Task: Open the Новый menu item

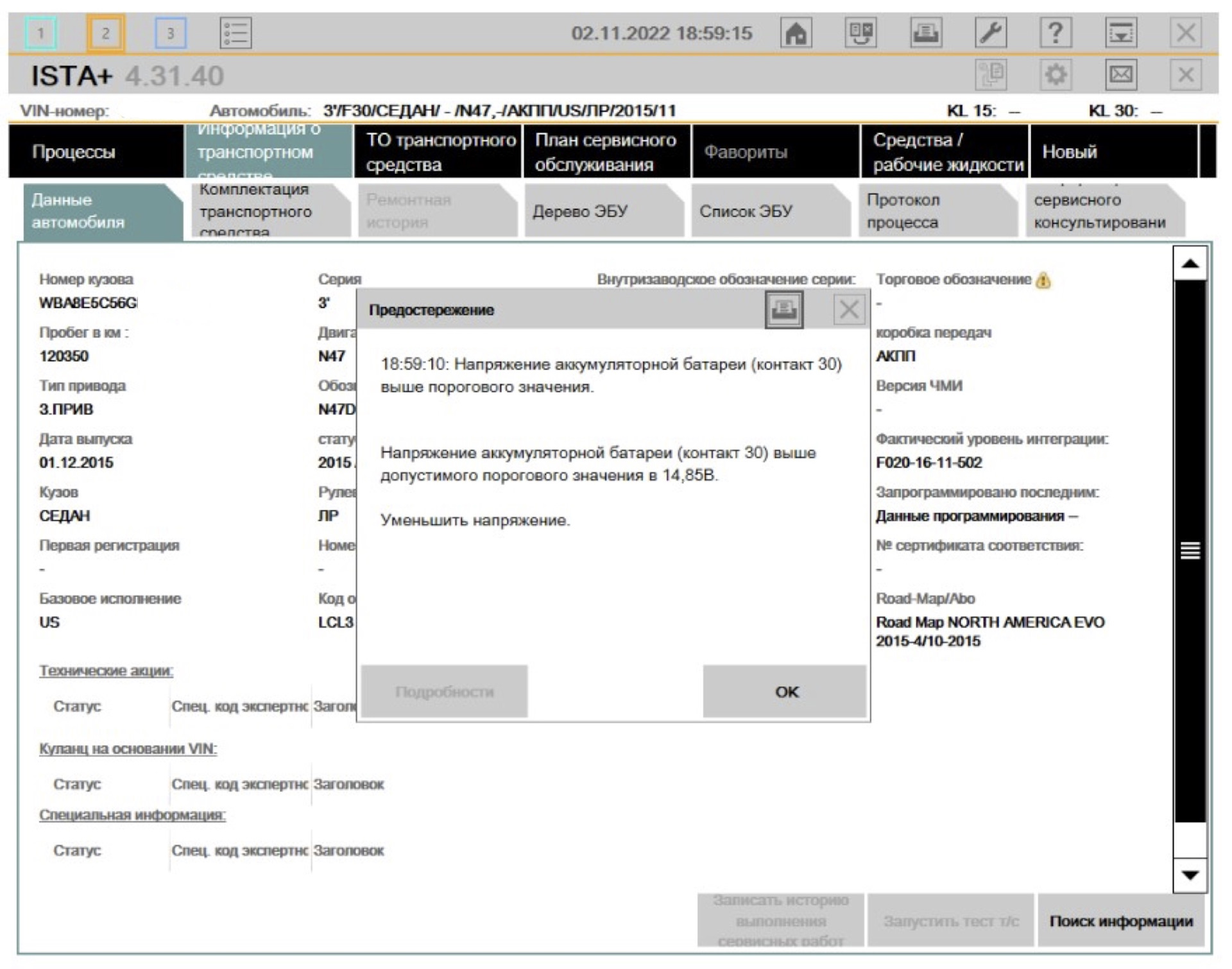Action: (x=1114, y=151)
